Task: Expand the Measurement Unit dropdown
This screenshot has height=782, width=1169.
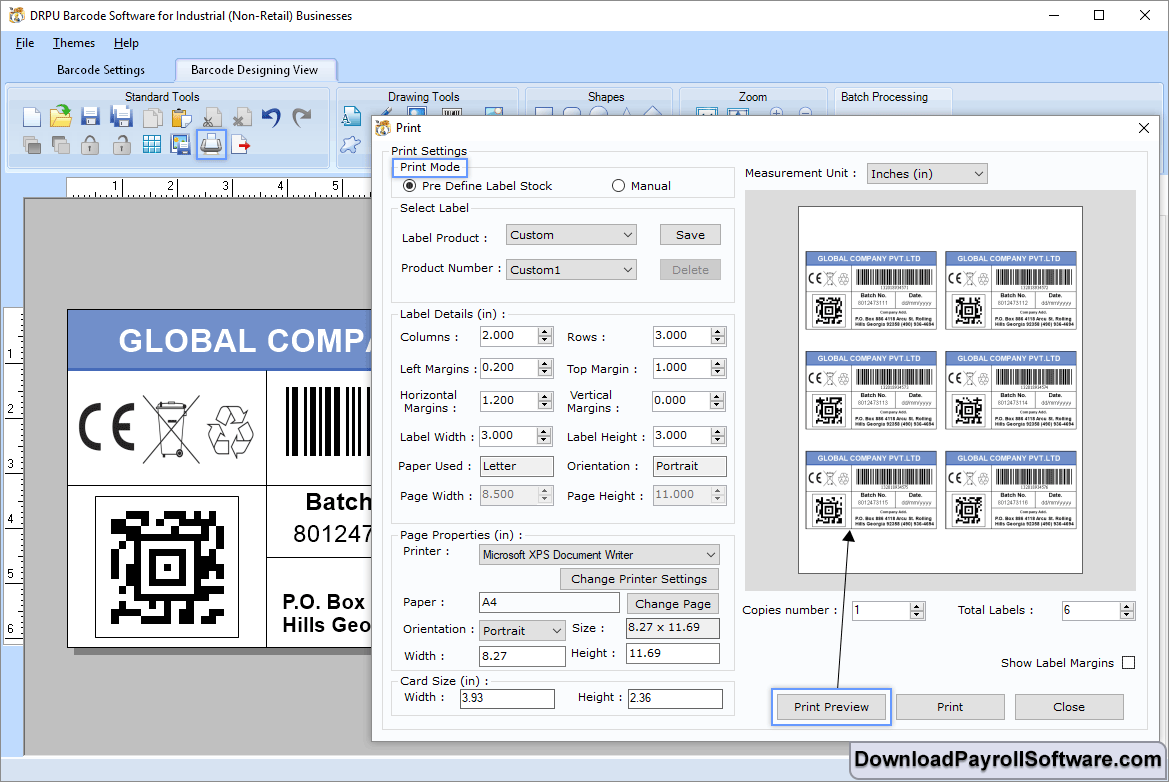Action: (926, 174)
